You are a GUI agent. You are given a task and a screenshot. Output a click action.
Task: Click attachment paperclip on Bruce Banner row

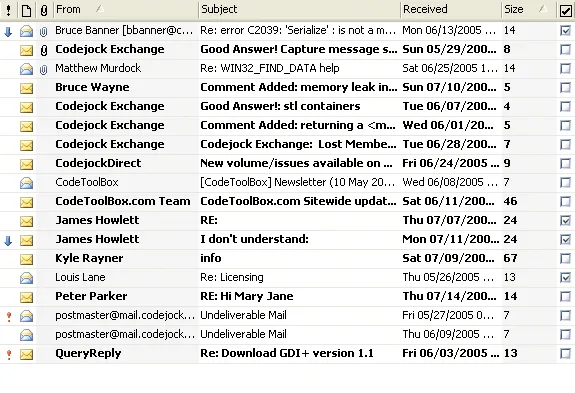click(44, 32)
